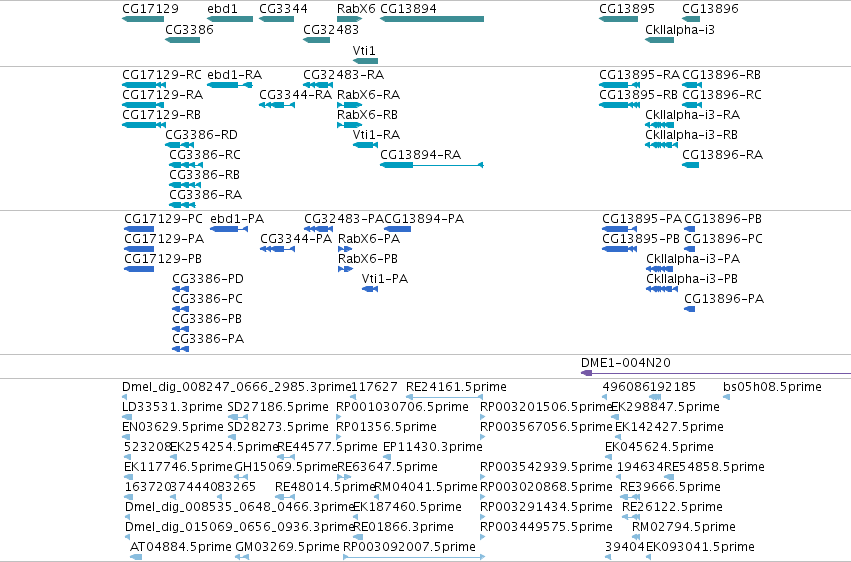This screenshot has height=562, width=851.
Task: Click EST RE44577.5prime
Action: pyautogui.click(x=286, y=457)
